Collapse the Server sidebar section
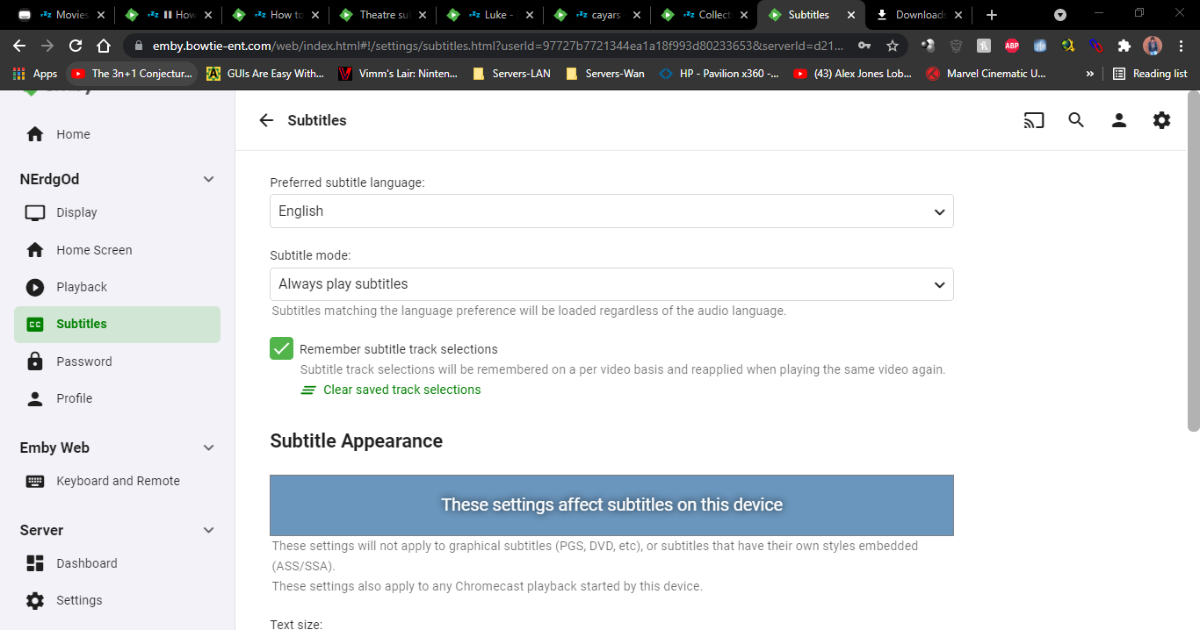 (208, 530)
